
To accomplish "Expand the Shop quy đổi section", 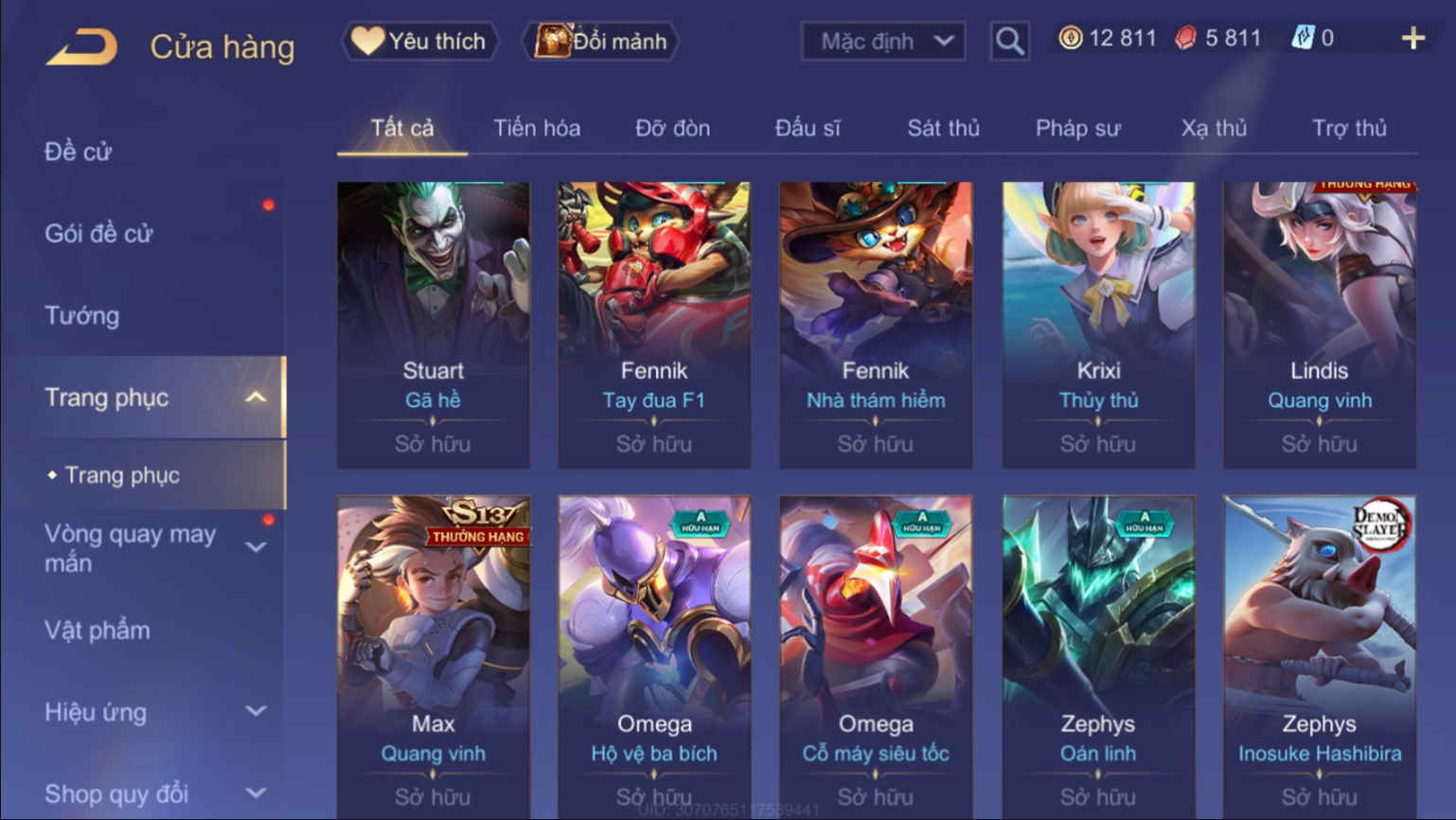I will coord(256,793).
